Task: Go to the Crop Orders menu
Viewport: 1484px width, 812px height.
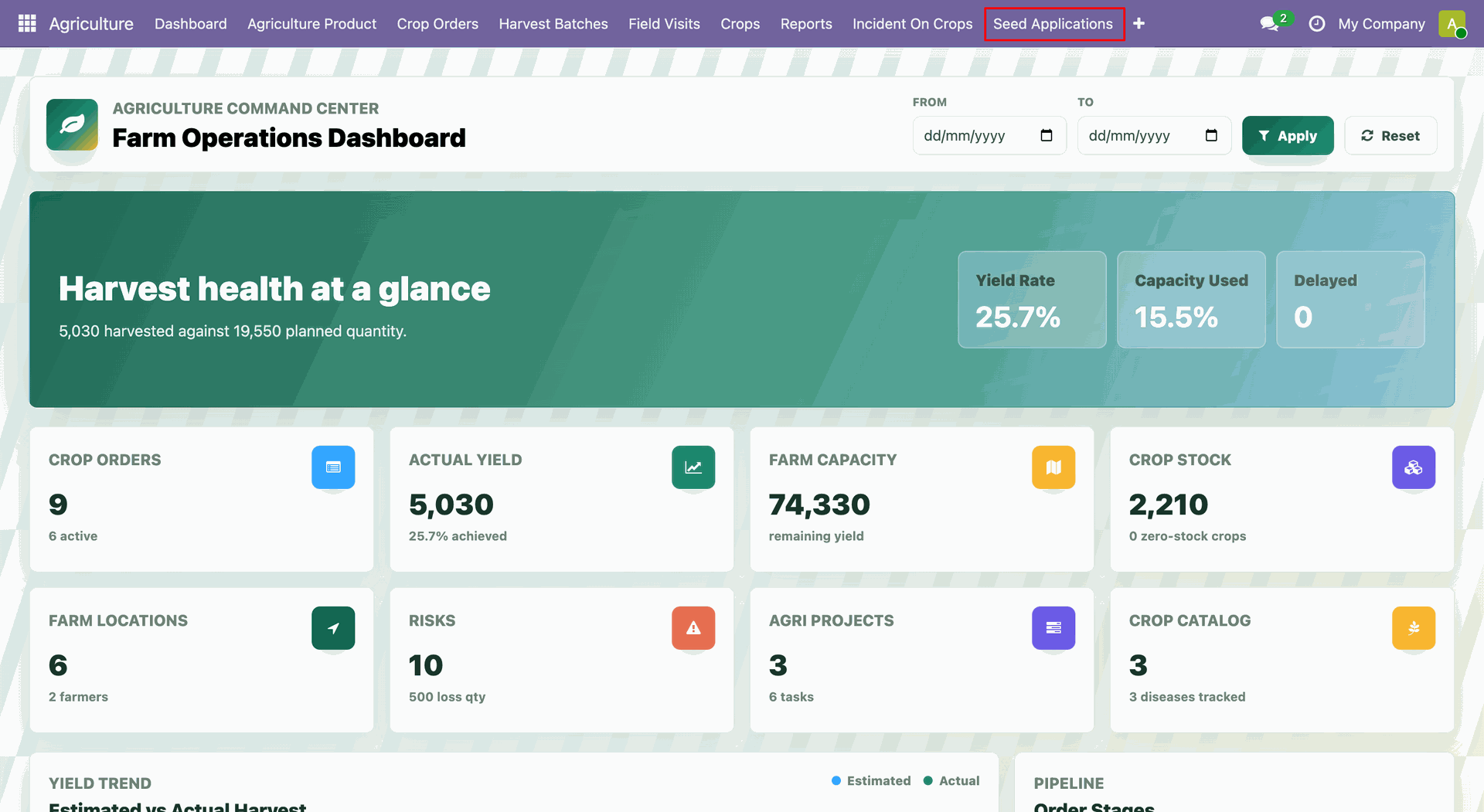Action: 437,24
